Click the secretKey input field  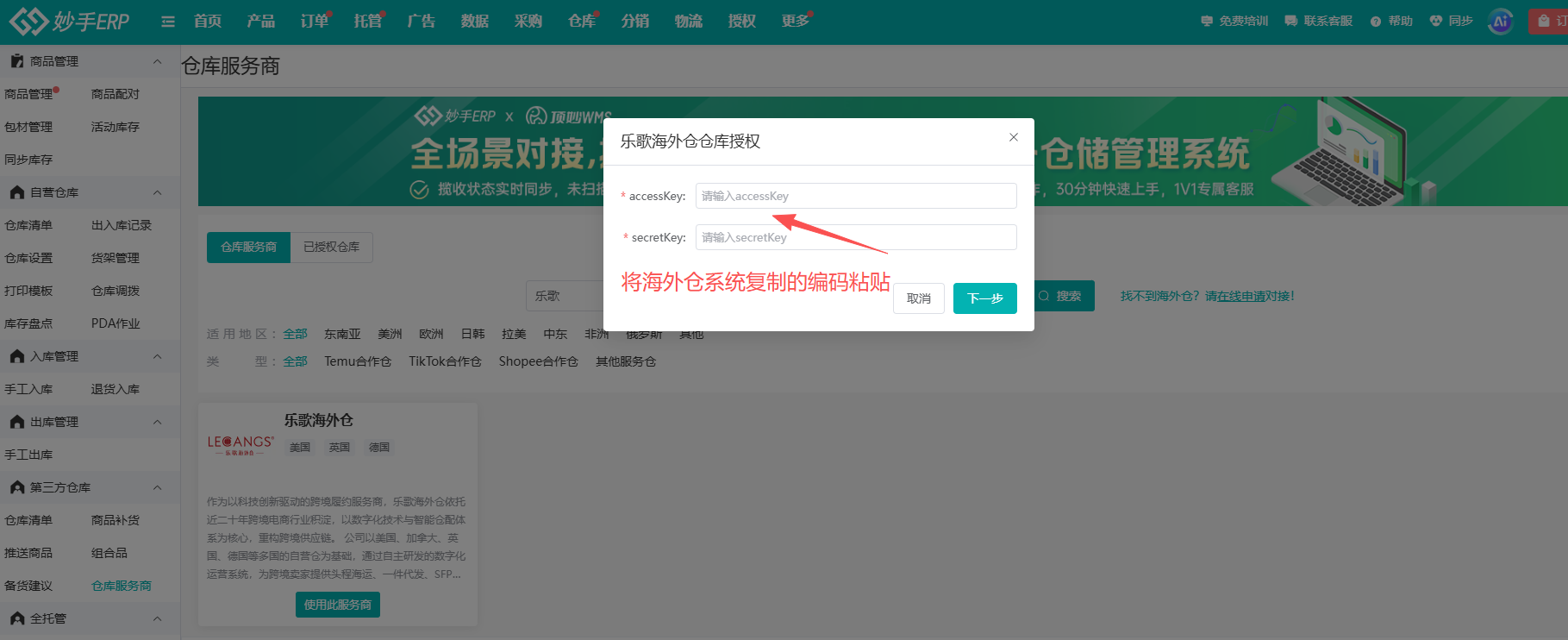point(856,237)
